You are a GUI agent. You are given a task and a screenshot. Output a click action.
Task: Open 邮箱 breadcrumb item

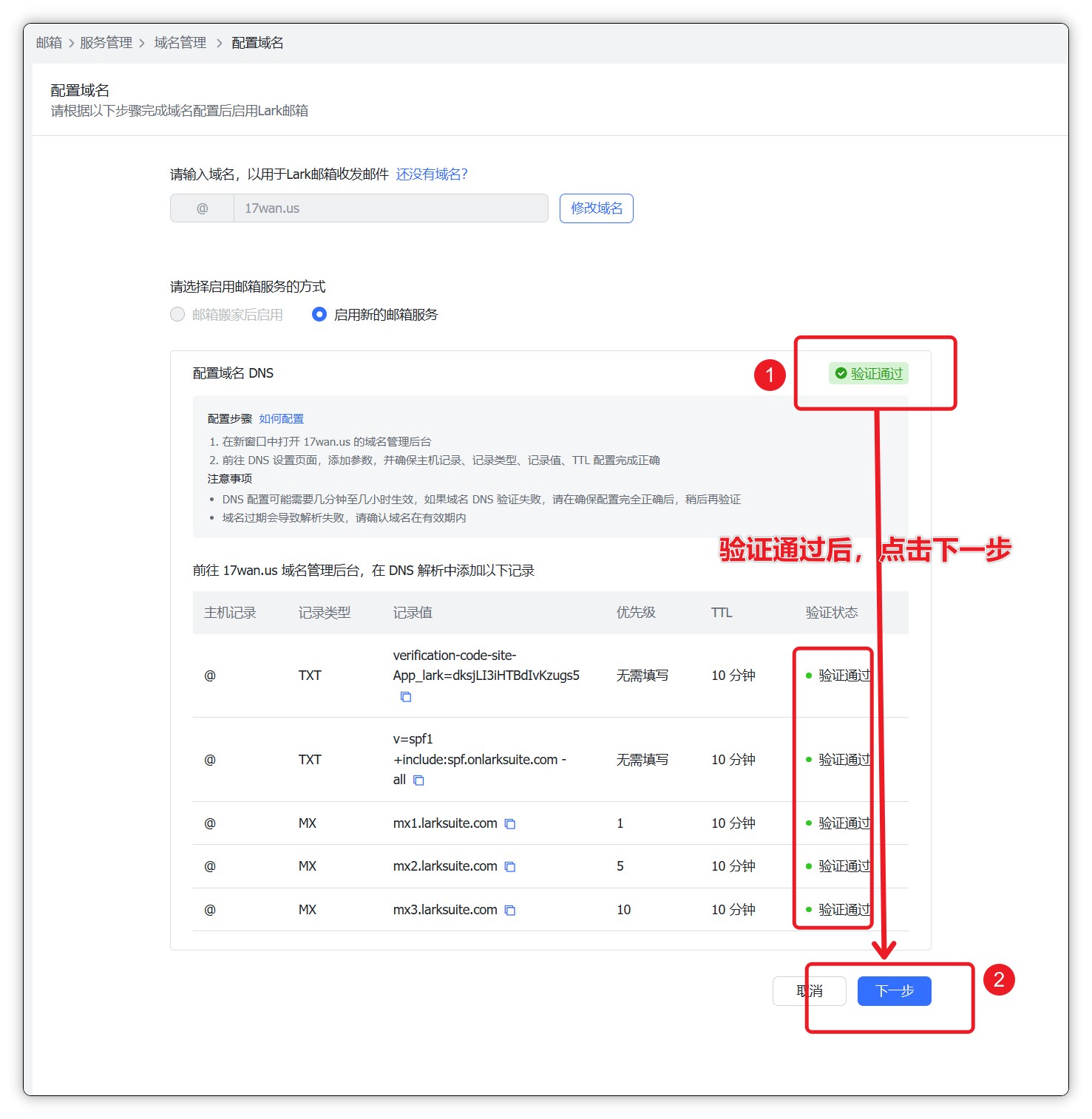click(x=49, y=43)
